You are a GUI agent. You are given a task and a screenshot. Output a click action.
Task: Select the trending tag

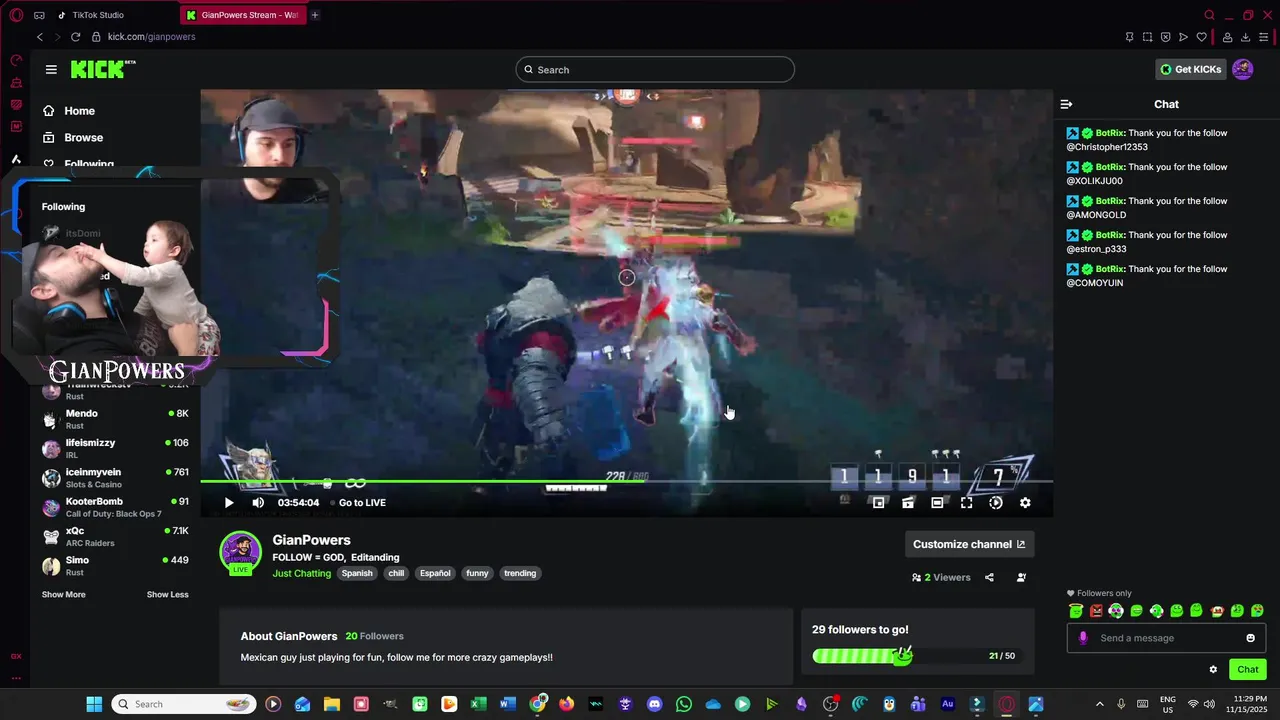[520, 574]
